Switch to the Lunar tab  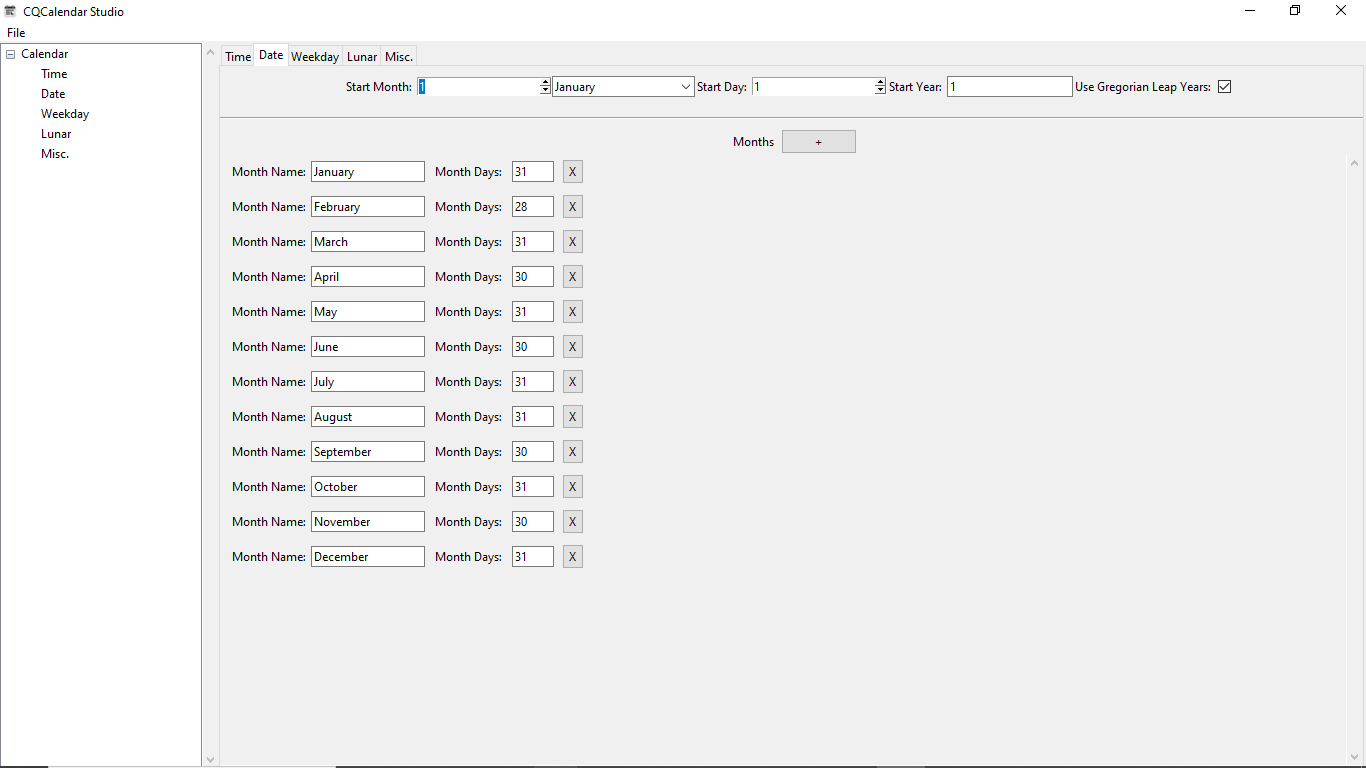tap(362, 57)
